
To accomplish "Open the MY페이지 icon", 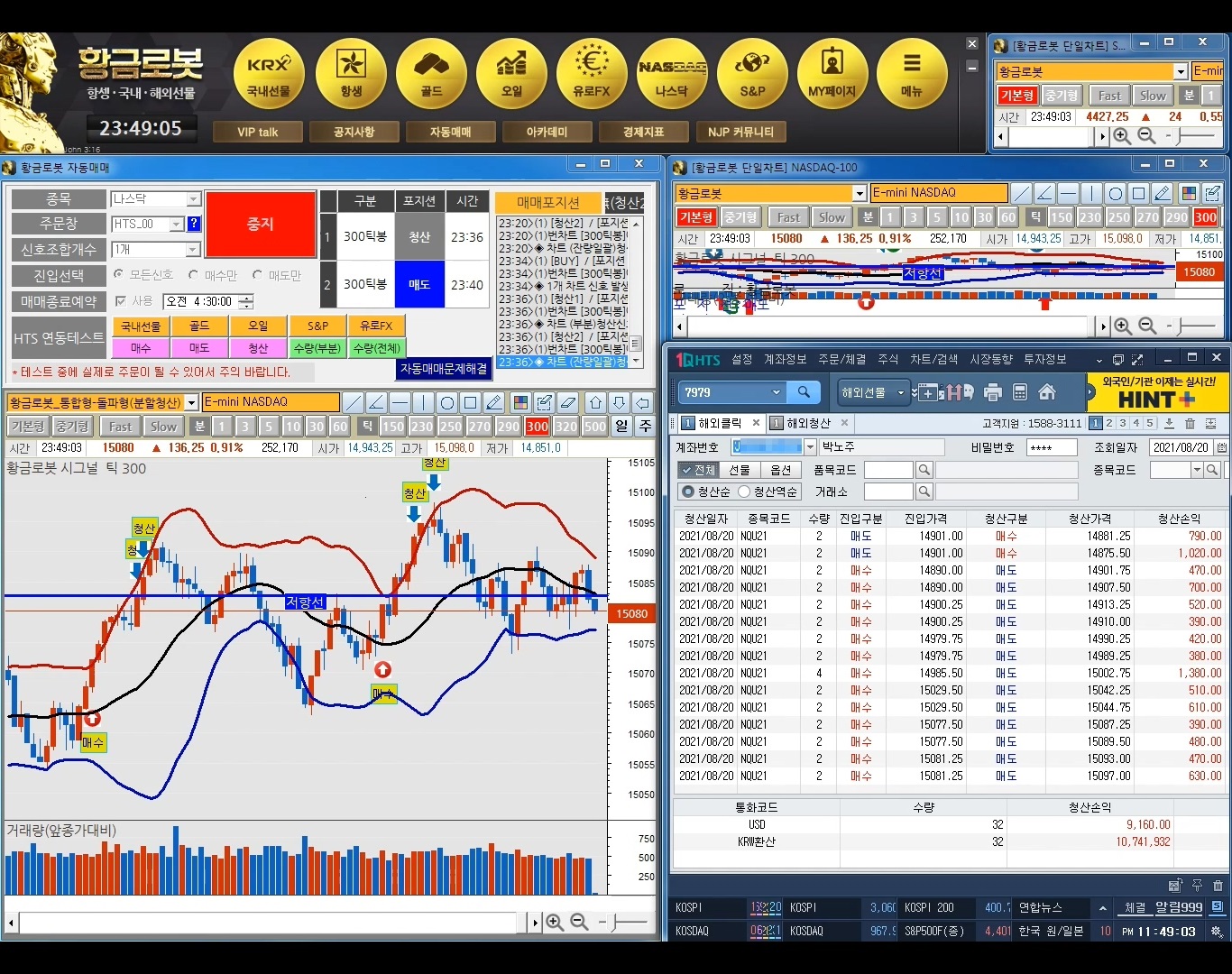I will (x=832, y=75).
